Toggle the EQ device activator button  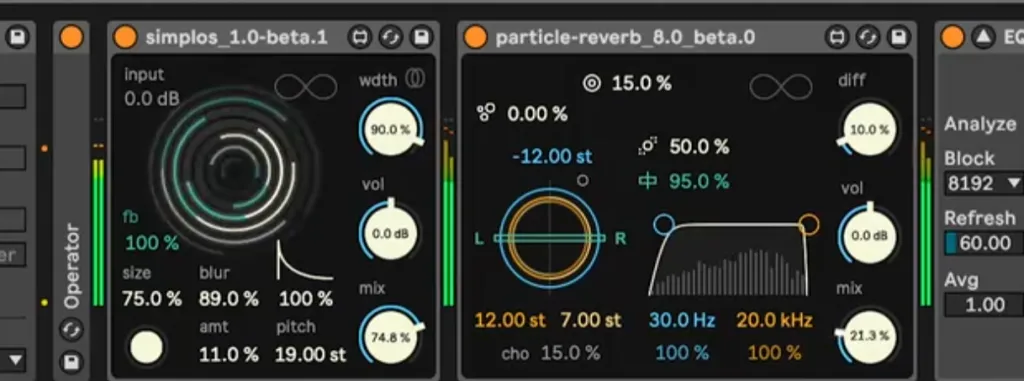click(953, 37)
